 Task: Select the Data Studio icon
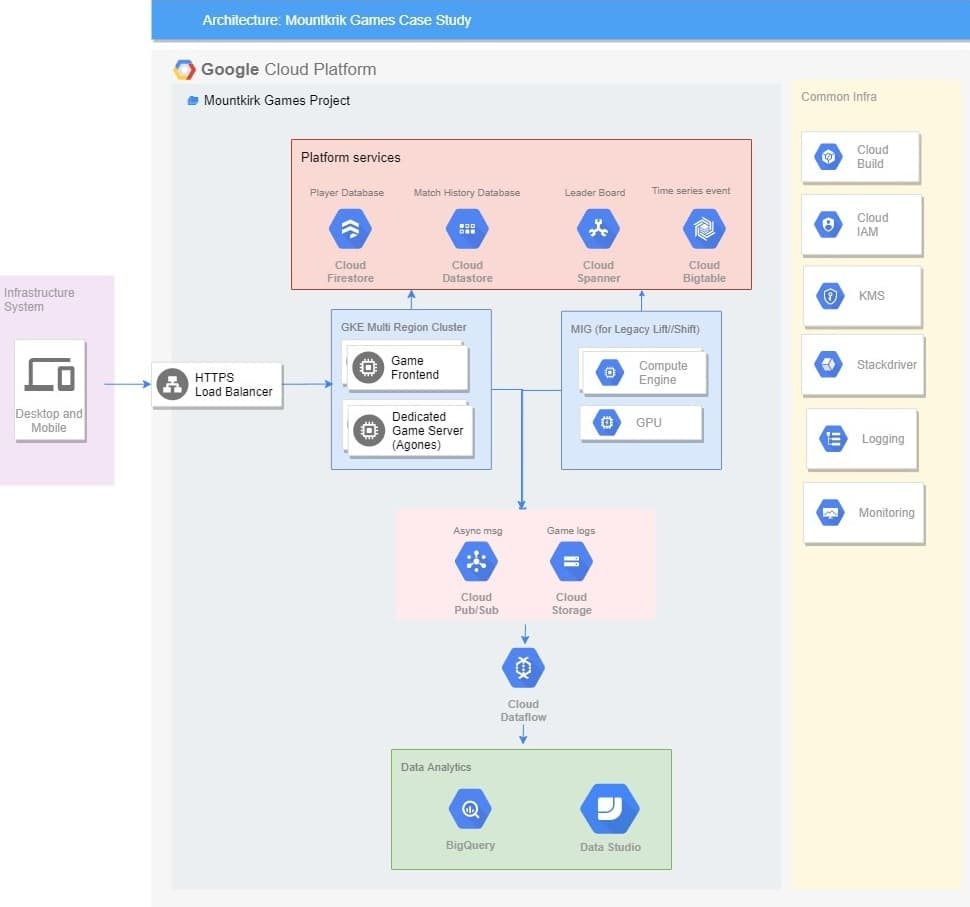tap(610, 809)
